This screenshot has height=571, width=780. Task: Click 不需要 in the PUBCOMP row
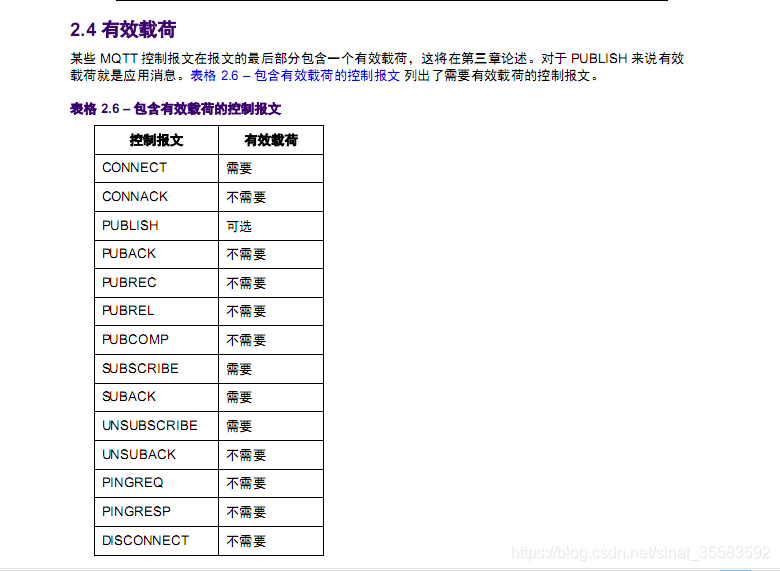[246, 341]
